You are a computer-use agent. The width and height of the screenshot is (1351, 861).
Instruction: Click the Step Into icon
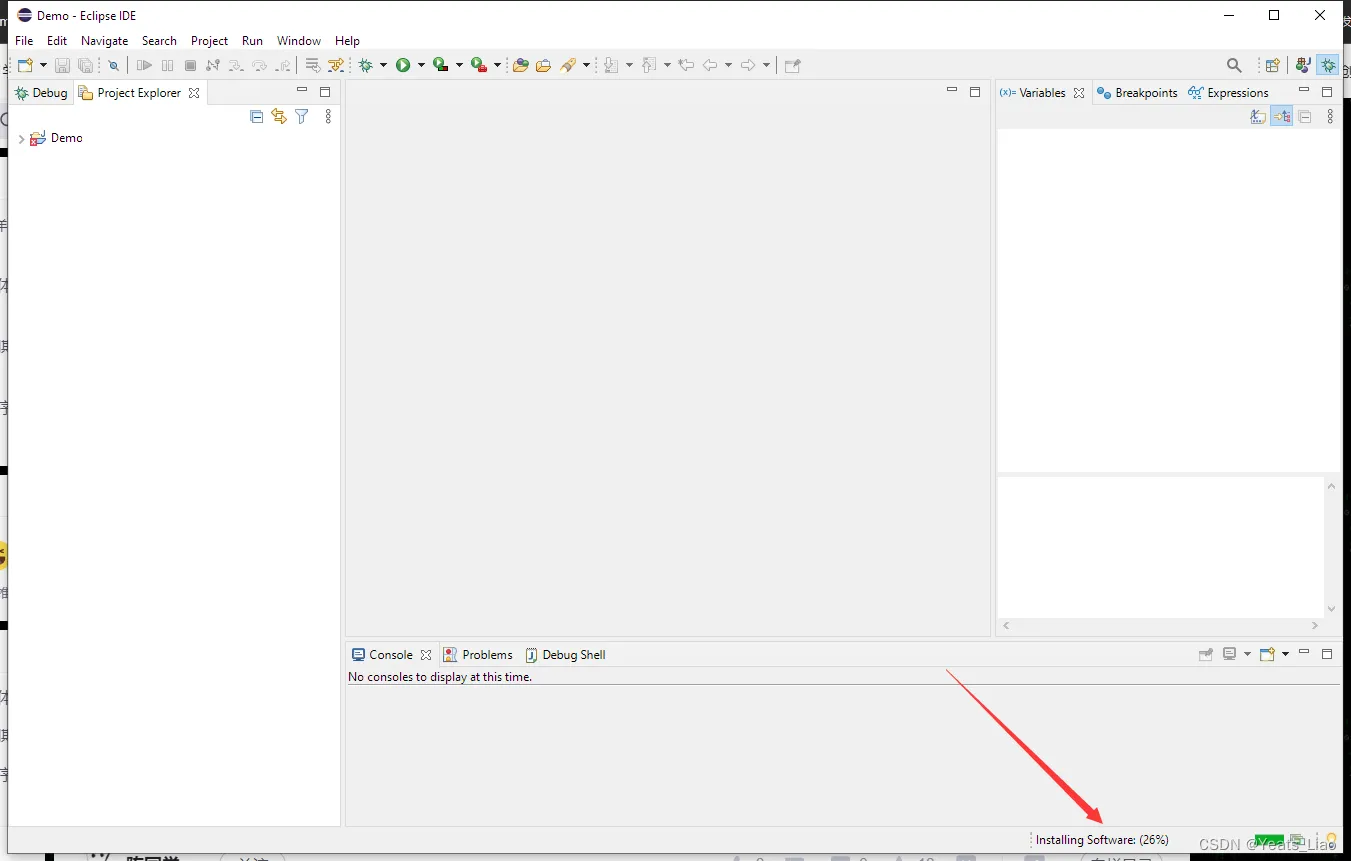coord(236,65)
